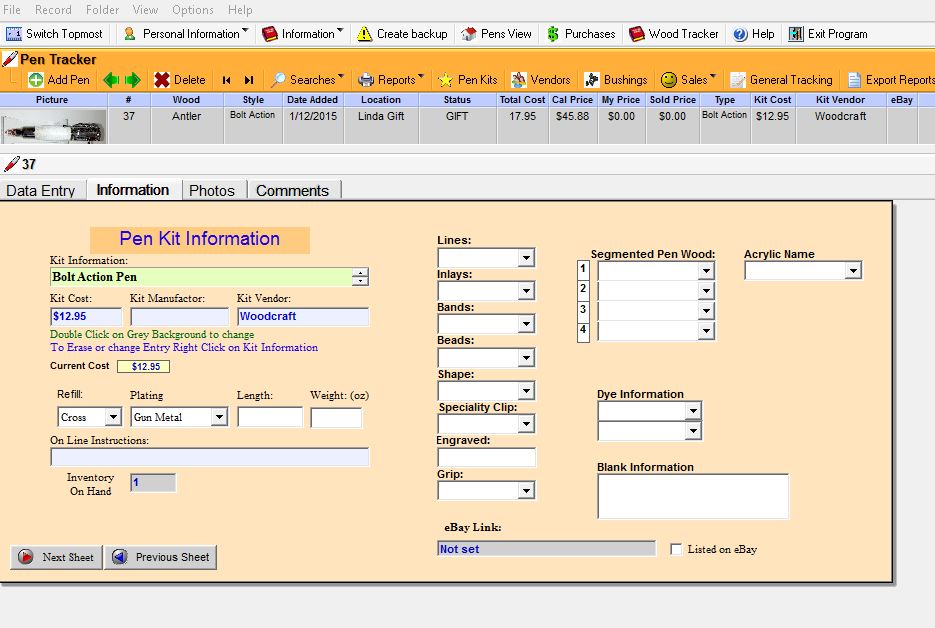Image resolution: width=935 pixels, height=628 pixels.
Task: Open the Bushings toolbar icon
Action: pos(592,80)
